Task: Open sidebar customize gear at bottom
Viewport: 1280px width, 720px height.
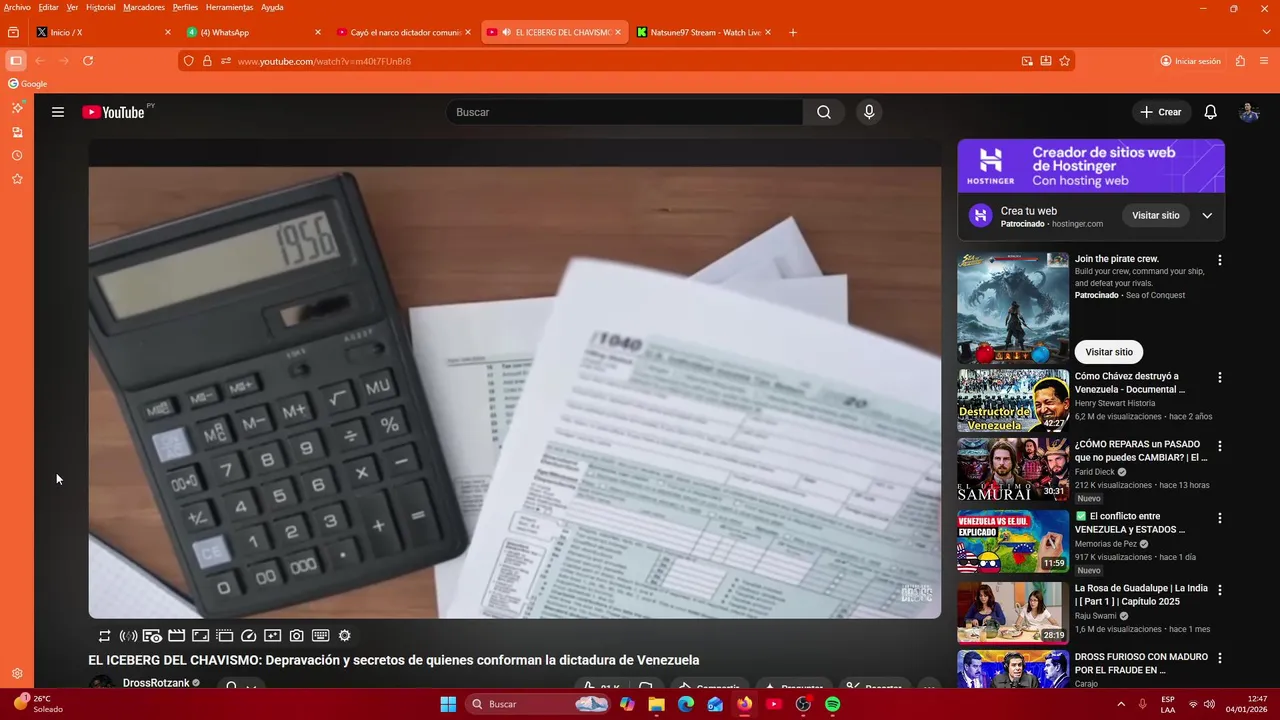Action: [17, 674]
